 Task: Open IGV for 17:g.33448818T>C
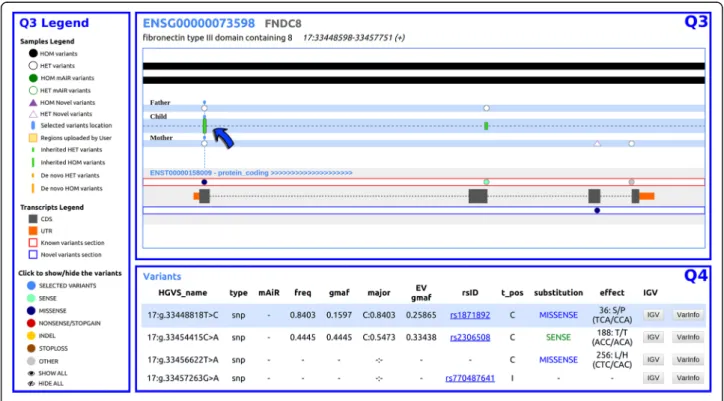pyautogui.click(x=653, y=315)
